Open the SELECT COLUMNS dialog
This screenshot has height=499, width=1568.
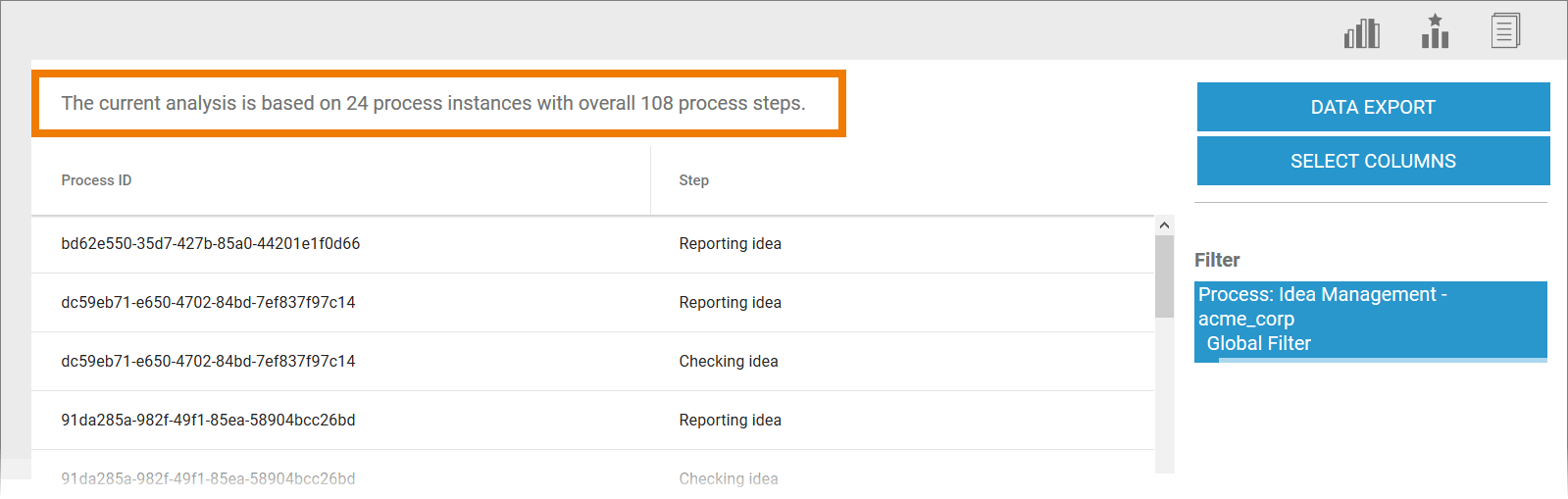1373,161
